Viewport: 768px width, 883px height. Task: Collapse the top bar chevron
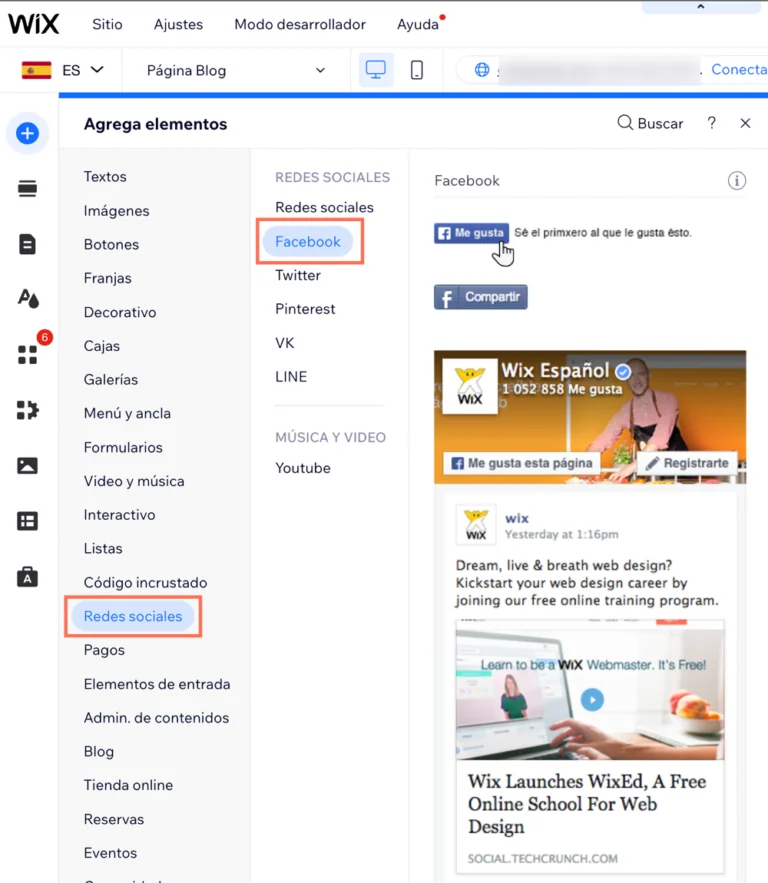coord(700,7)
